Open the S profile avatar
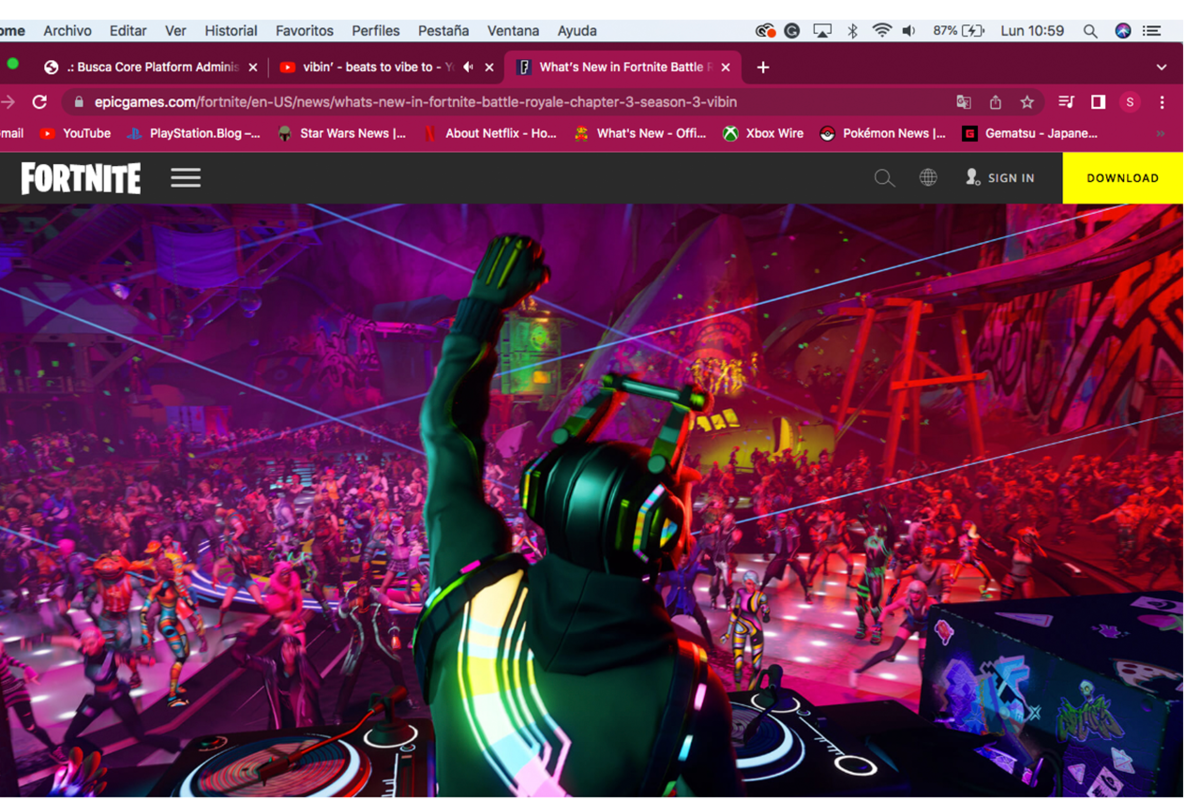This screenshot has width=1200, height=800. [x=1130, y=102]
